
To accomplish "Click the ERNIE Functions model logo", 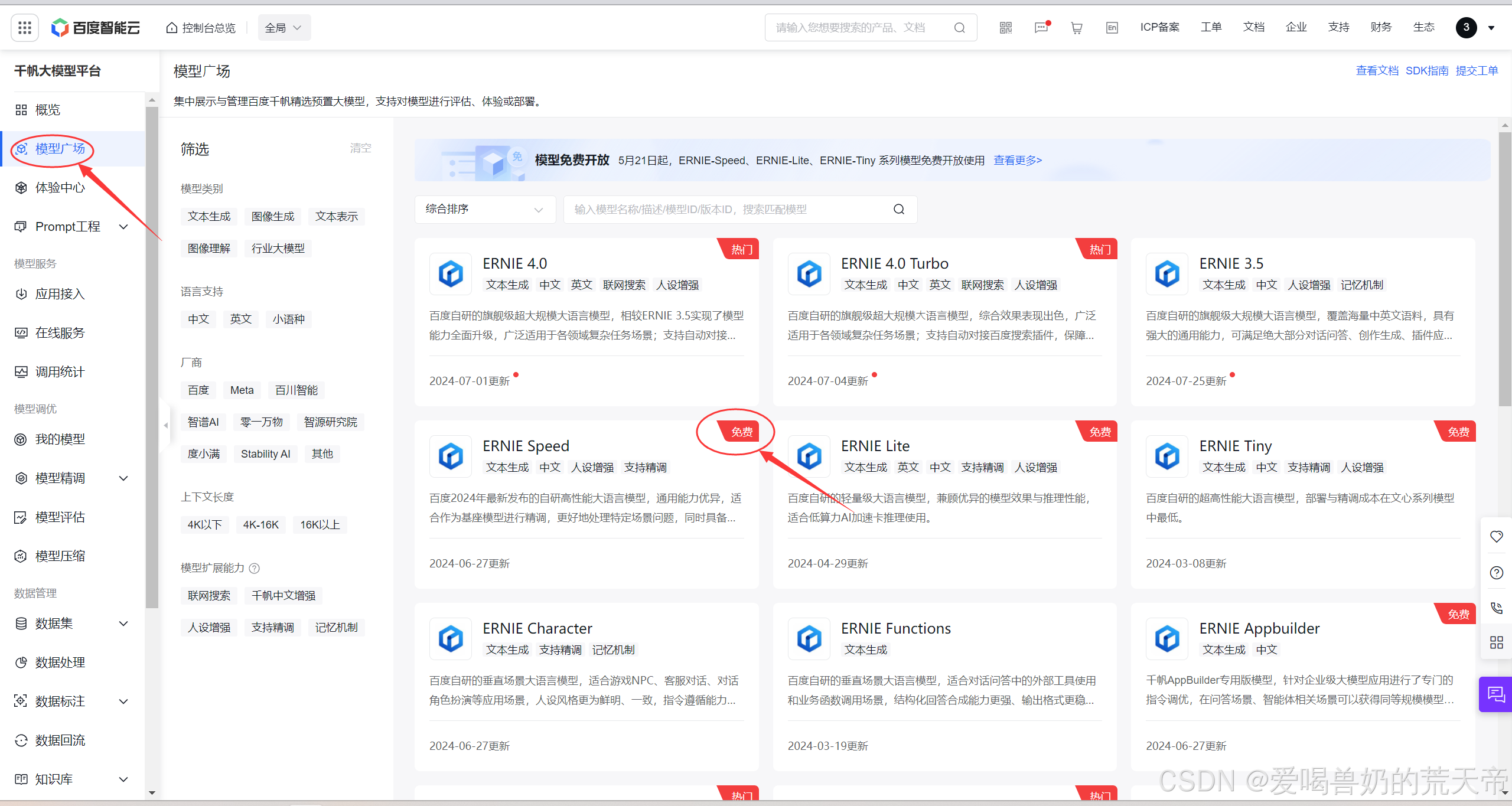I will coord(809,639).
